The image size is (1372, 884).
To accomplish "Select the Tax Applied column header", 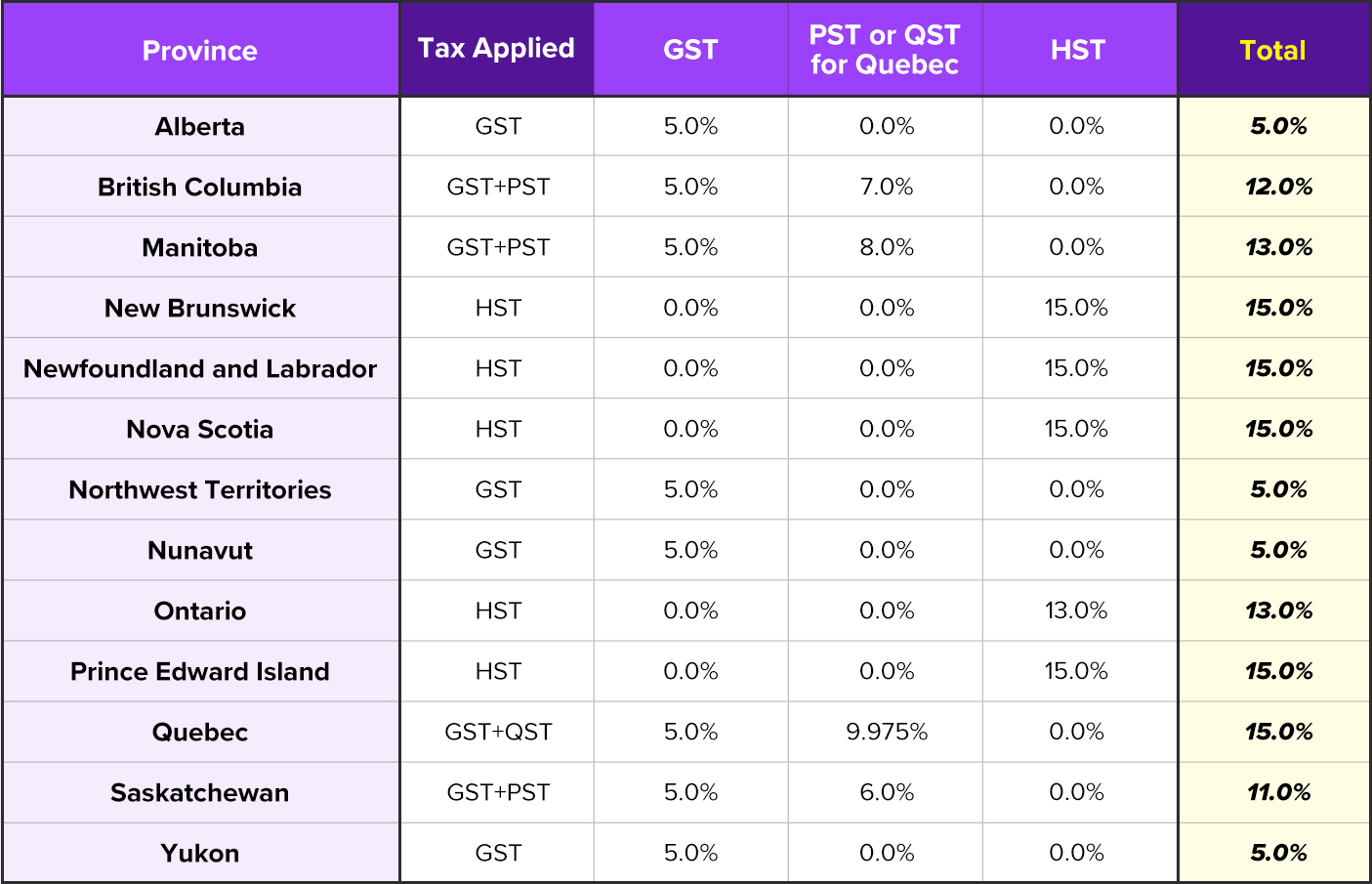I will tap(496, 49).
